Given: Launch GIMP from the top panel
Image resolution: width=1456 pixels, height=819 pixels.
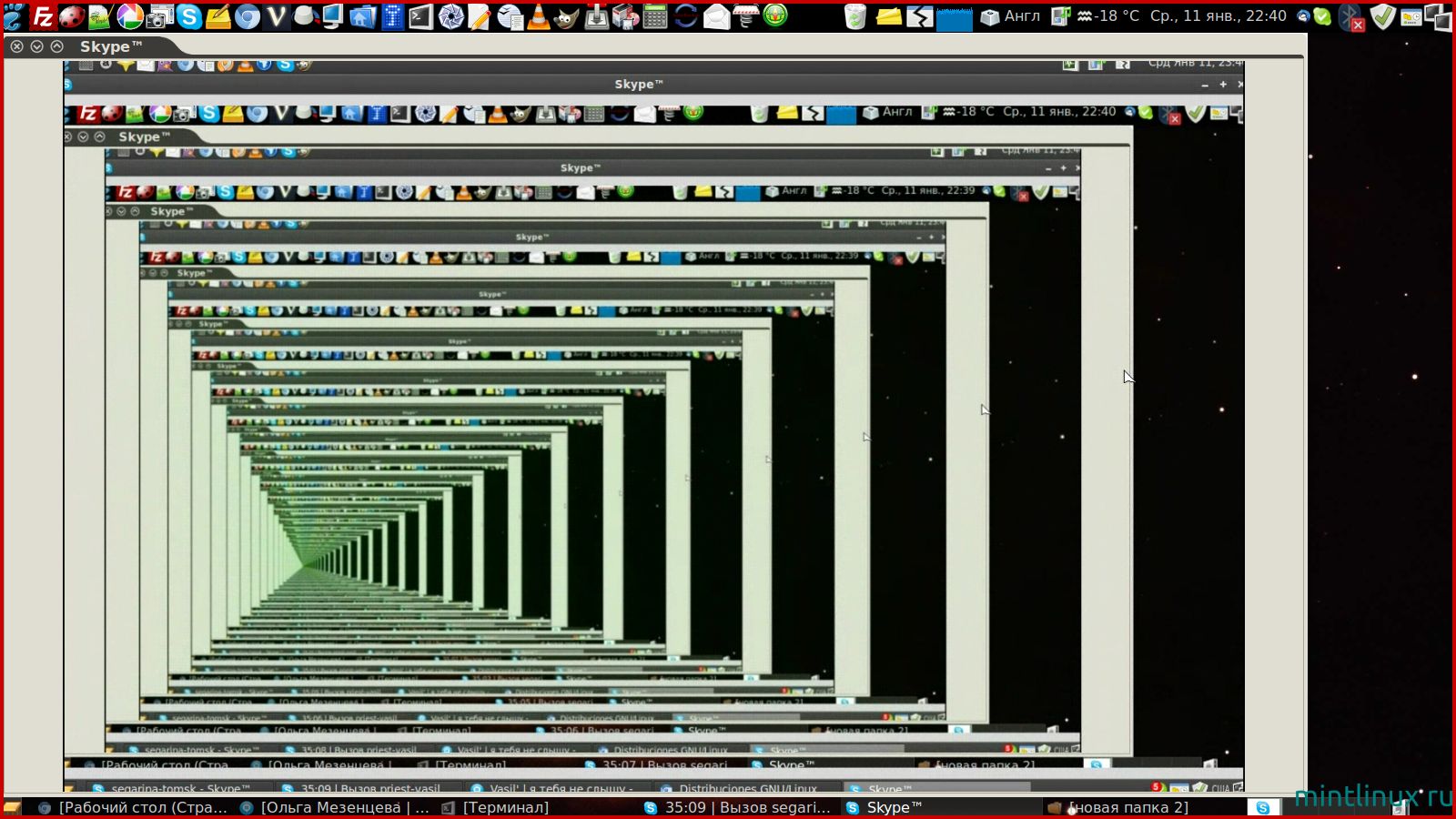Looking at the screenshot, I should pyautogui.click(x=567, y=16).
